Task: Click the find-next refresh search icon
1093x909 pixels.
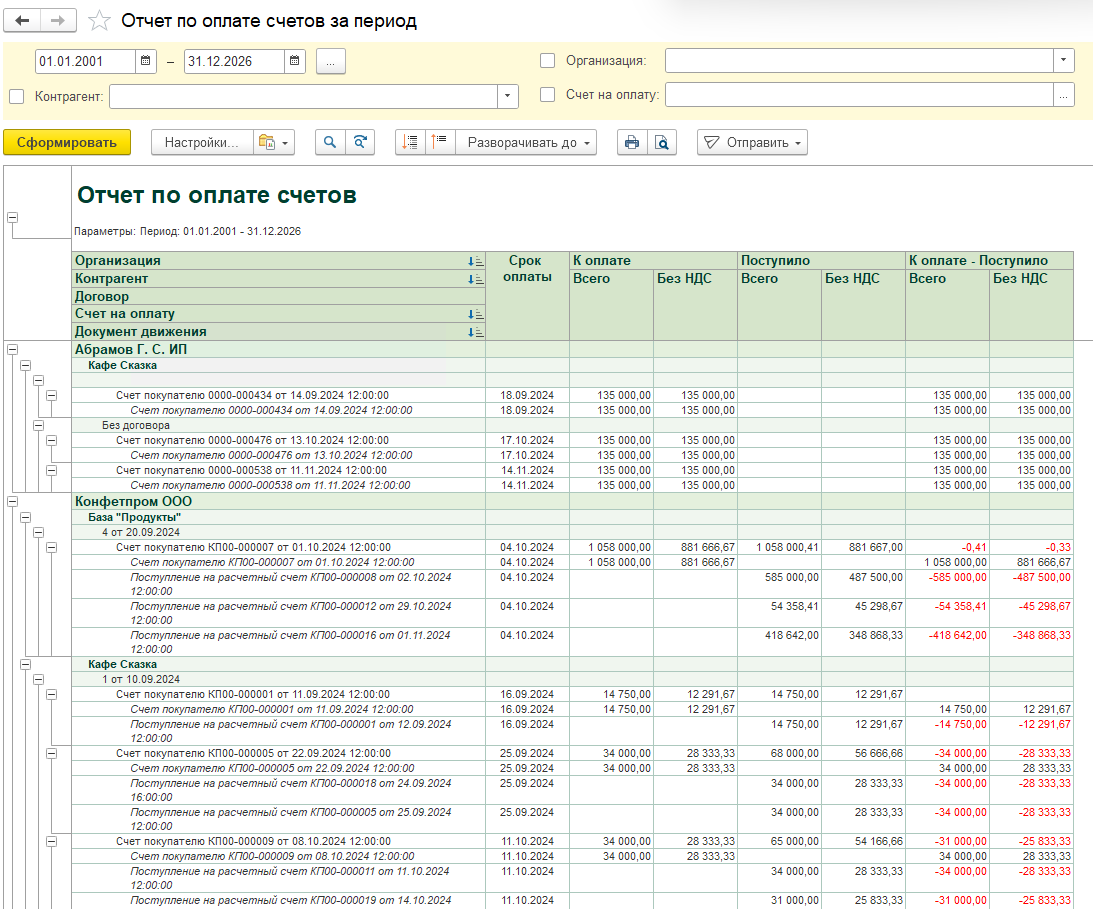Action: click(x=360, y=142)
